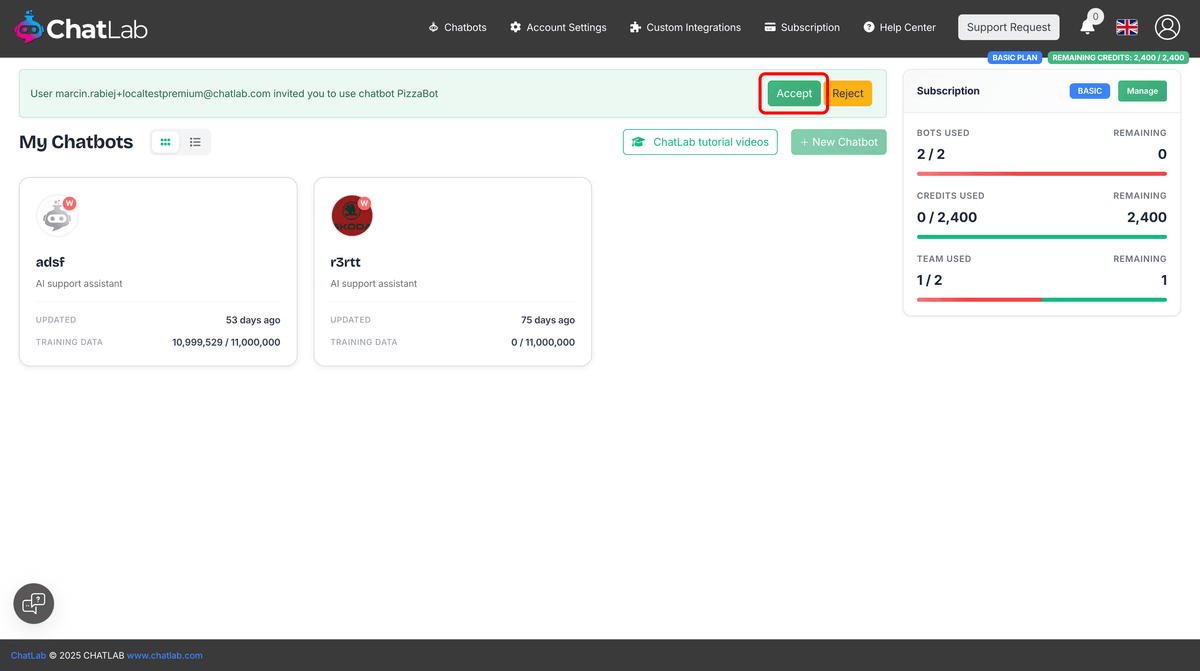1200x671 pixels.
Task: Open the British flag language selector
Action: [1126, 27]
